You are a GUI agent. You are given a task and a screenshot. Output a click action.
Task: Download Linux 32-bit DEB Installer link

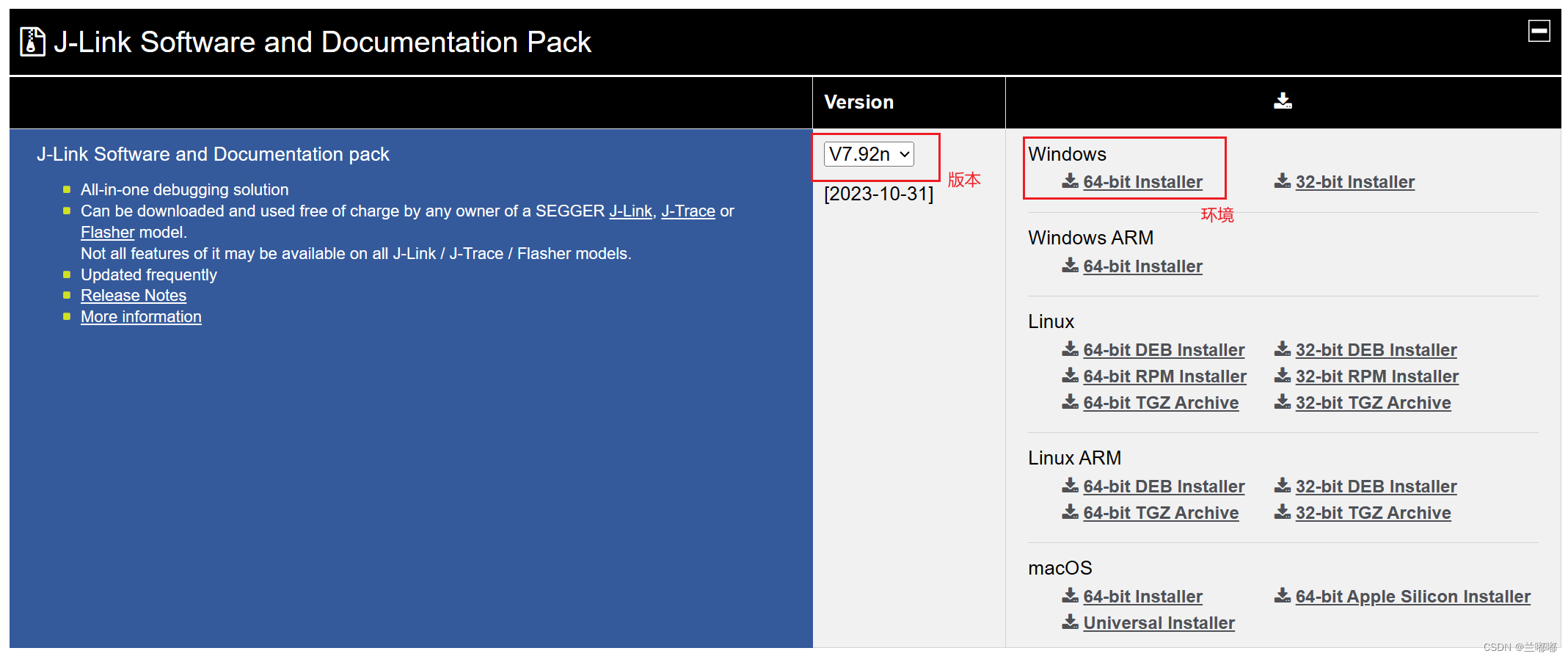tap(1376, 350)
